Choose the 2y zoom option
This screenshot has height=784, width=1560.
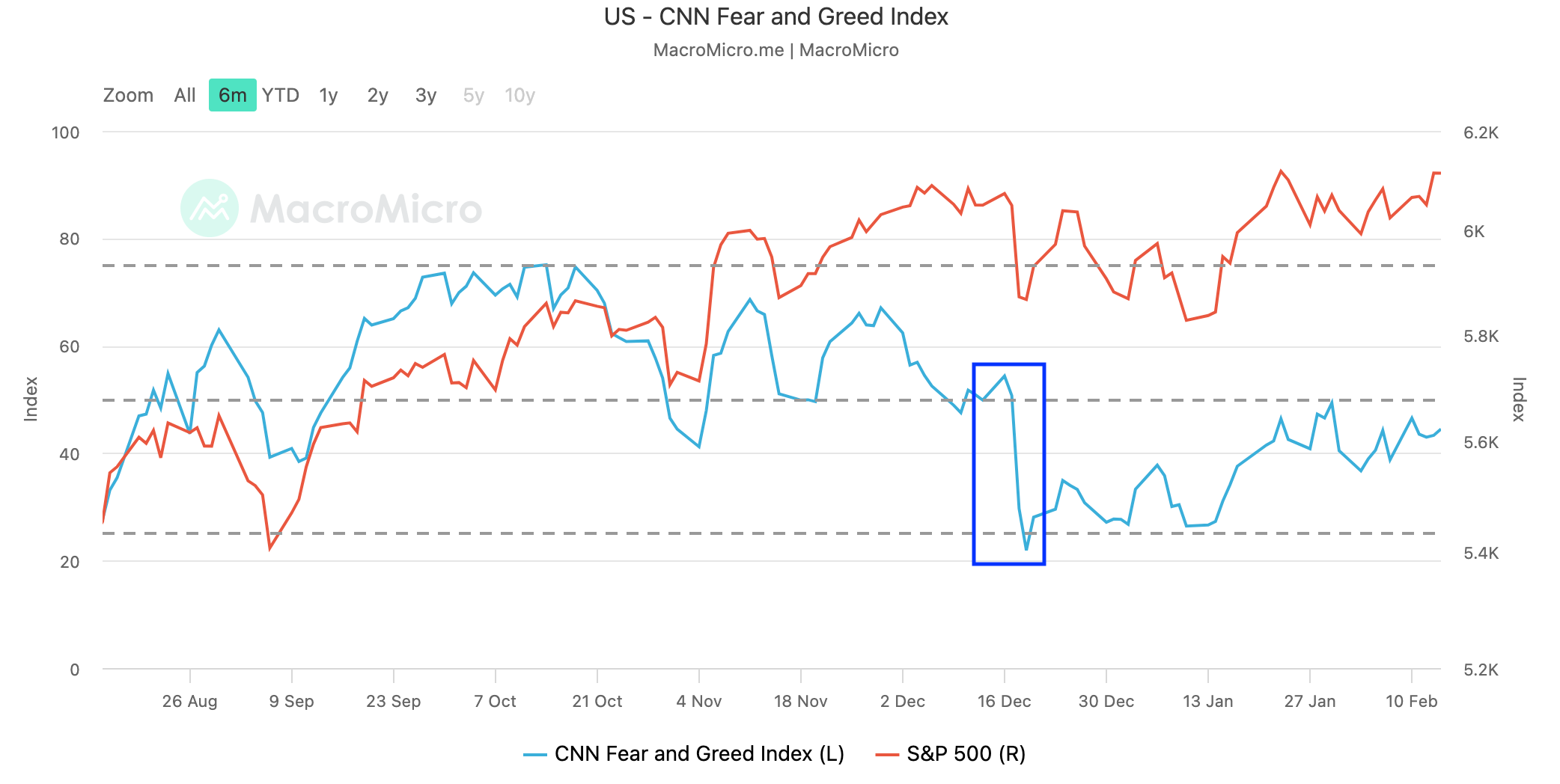click(377, 96)
